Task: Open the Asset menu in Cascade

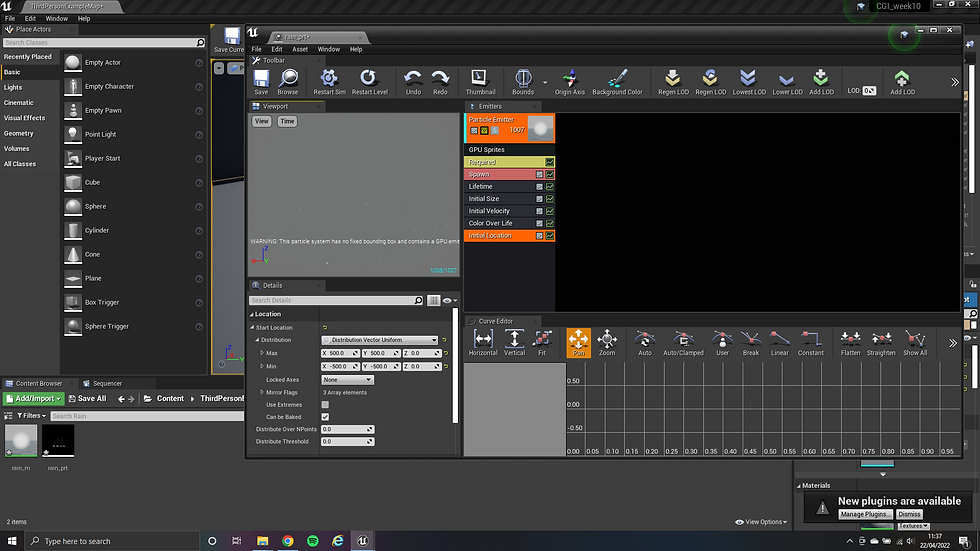Action: point(300,49)
